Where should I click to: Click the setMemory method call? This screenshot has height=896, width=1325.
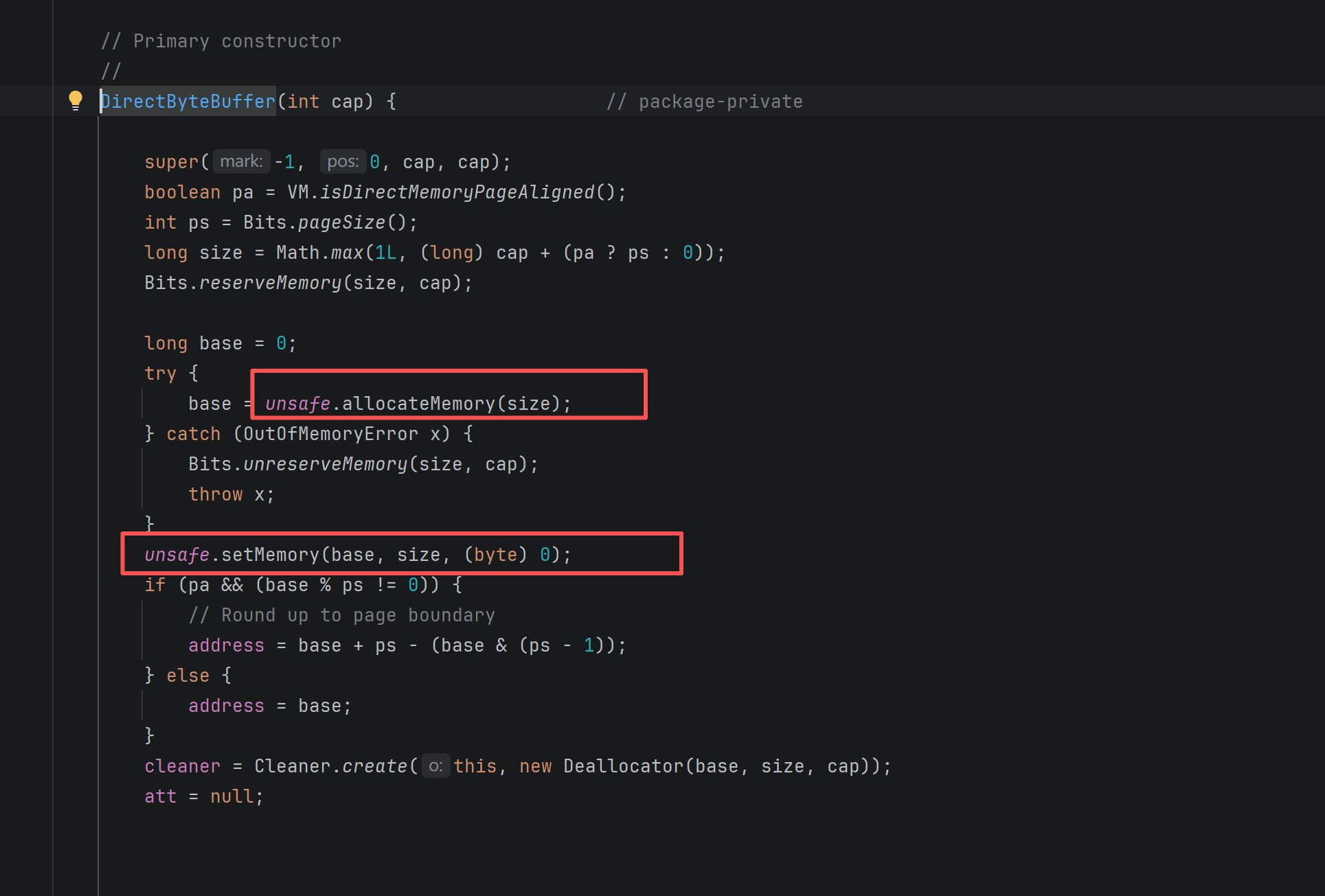tap(270, 555)
